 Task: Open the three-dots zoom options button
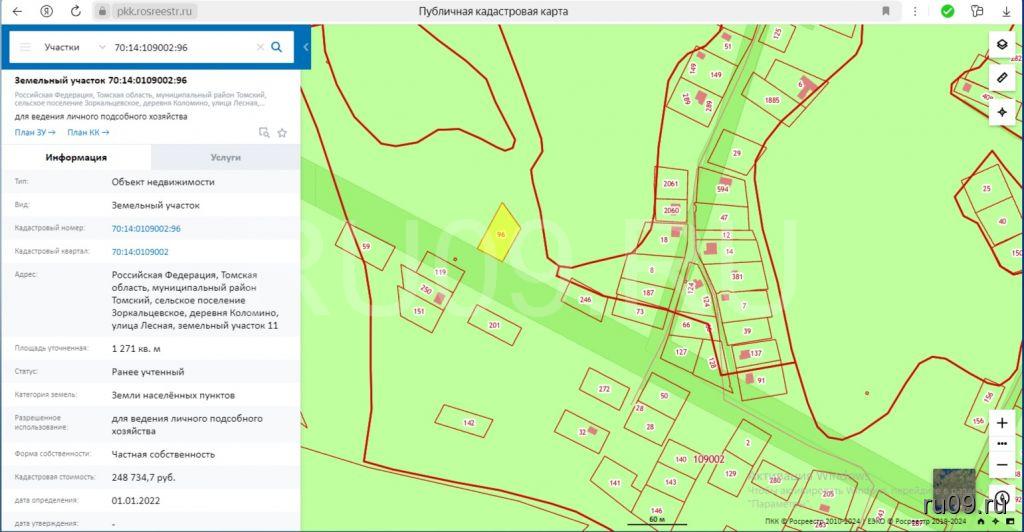(x=1002, y=444)
